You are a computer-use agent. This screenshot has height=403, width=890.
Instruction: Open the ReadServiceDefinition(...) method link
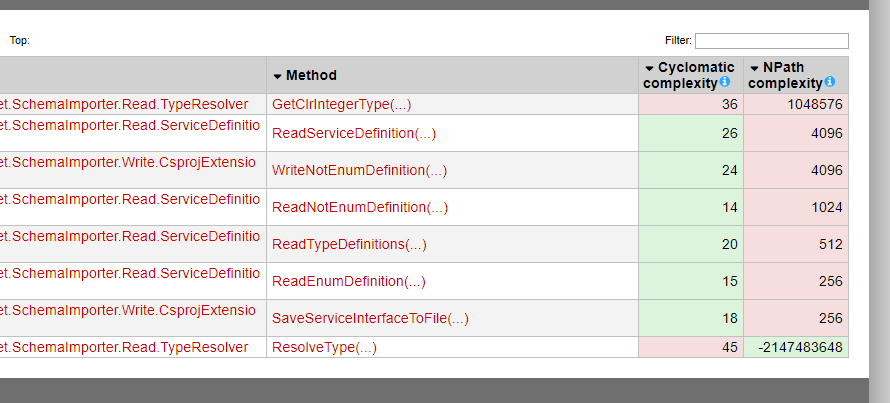(x=354, y=133)
